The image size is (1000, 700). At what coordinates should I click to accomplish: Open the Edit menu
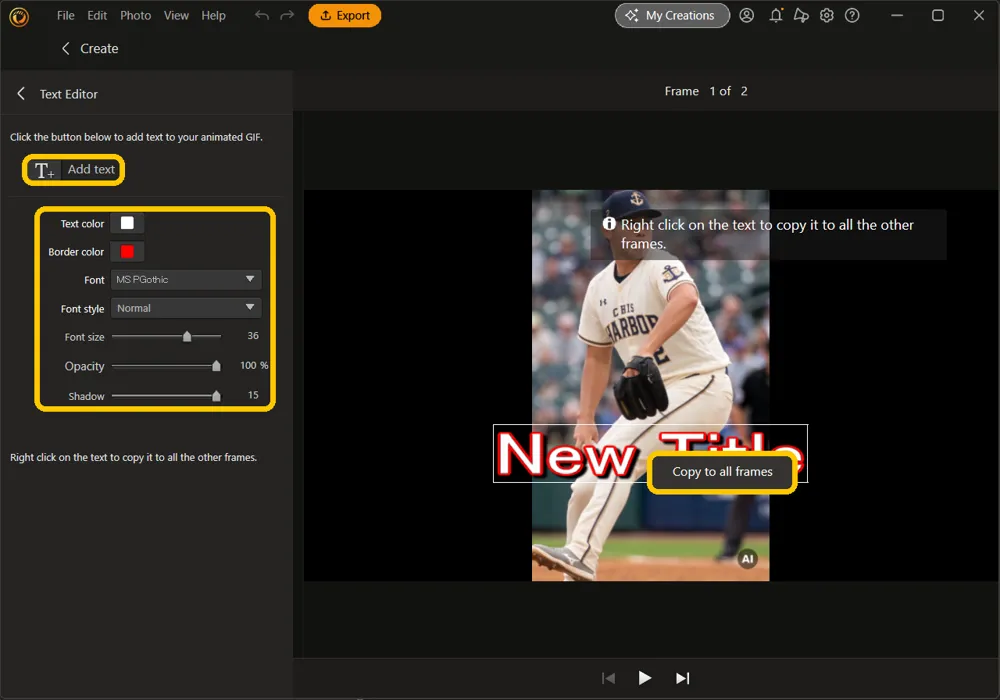pyautogui.click(x=97, y=15)
